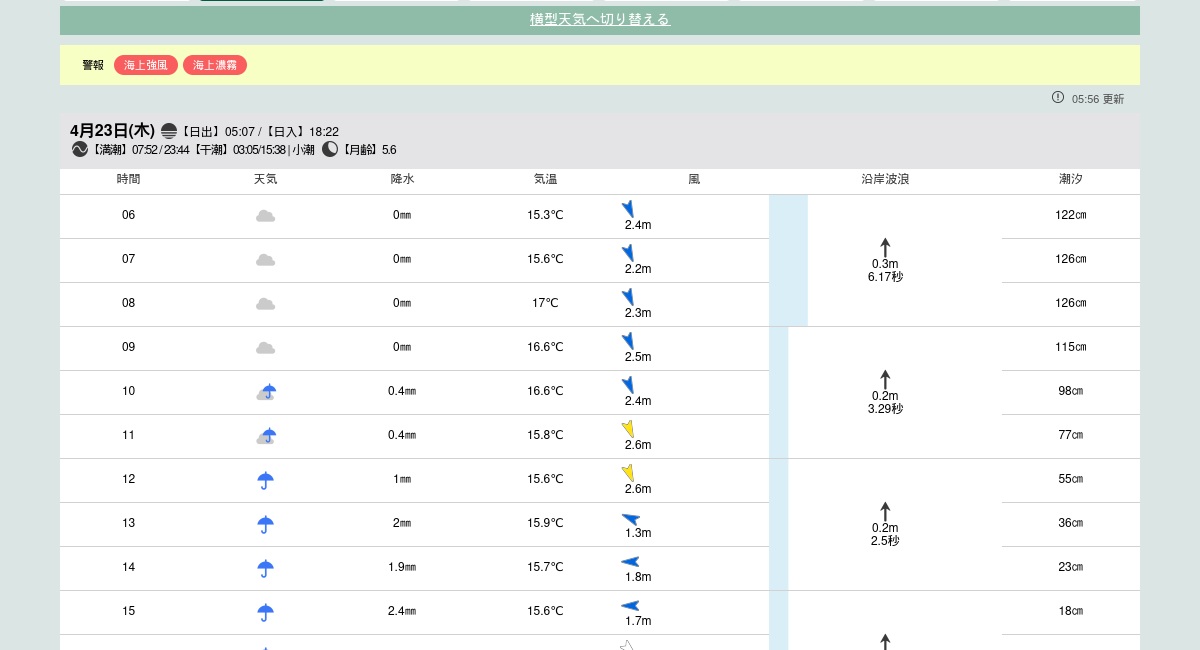1200x650 pixels.
Task: Click the temperature 15.9℃
Action: 545,523
